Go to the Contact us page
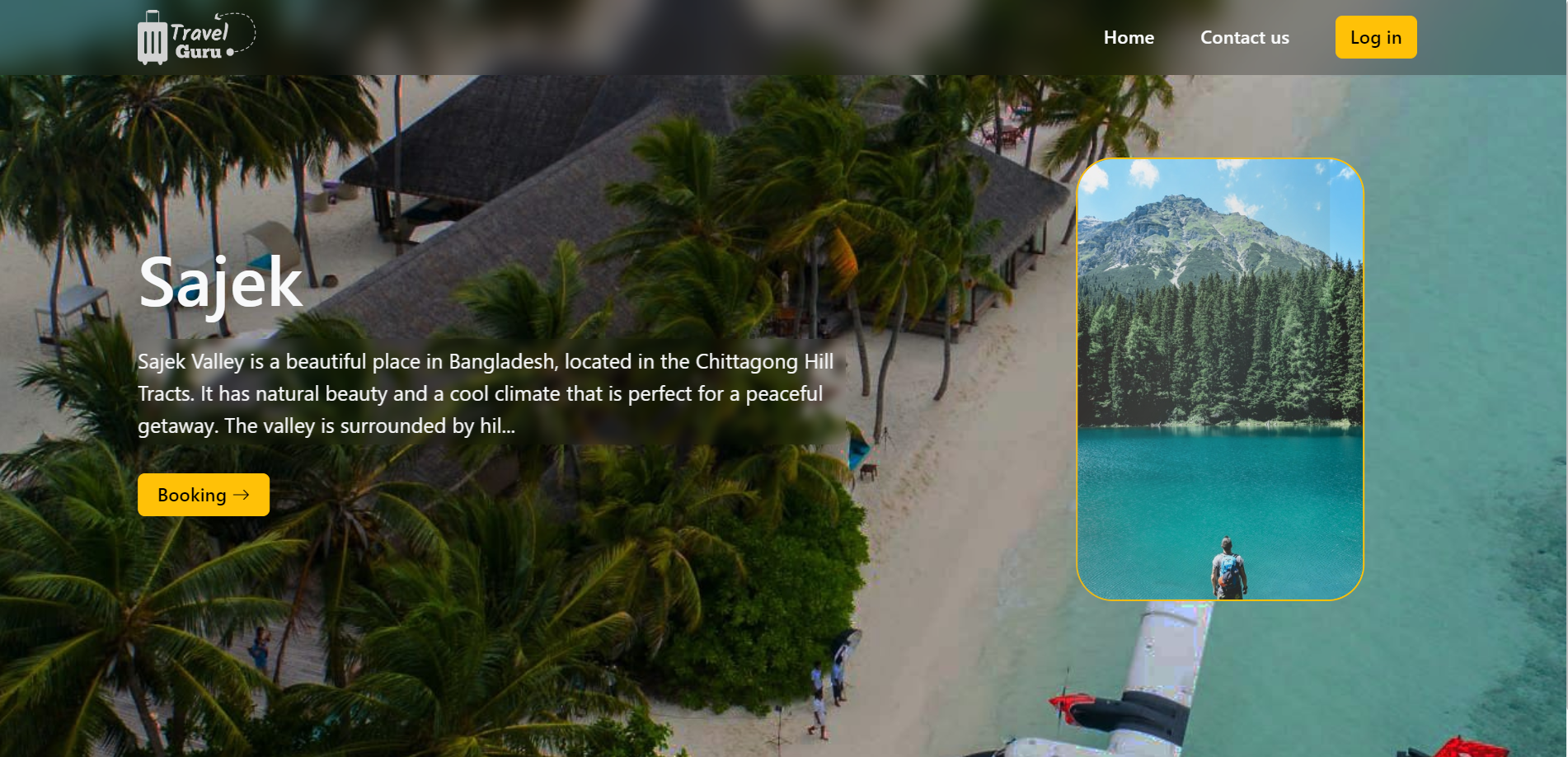1568x757 pixels. click(x=1244, y=37)
